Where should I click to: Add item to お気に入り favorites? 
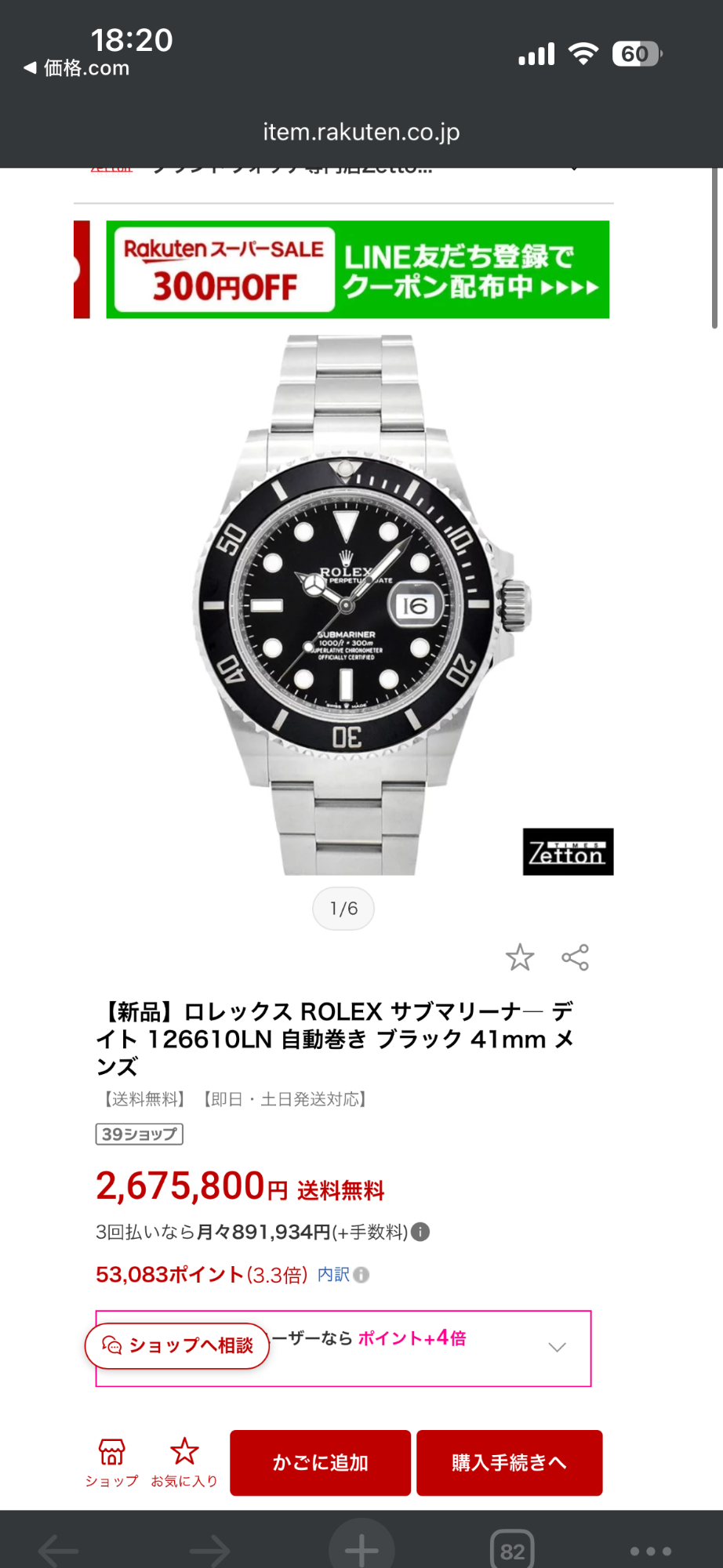184,1462
